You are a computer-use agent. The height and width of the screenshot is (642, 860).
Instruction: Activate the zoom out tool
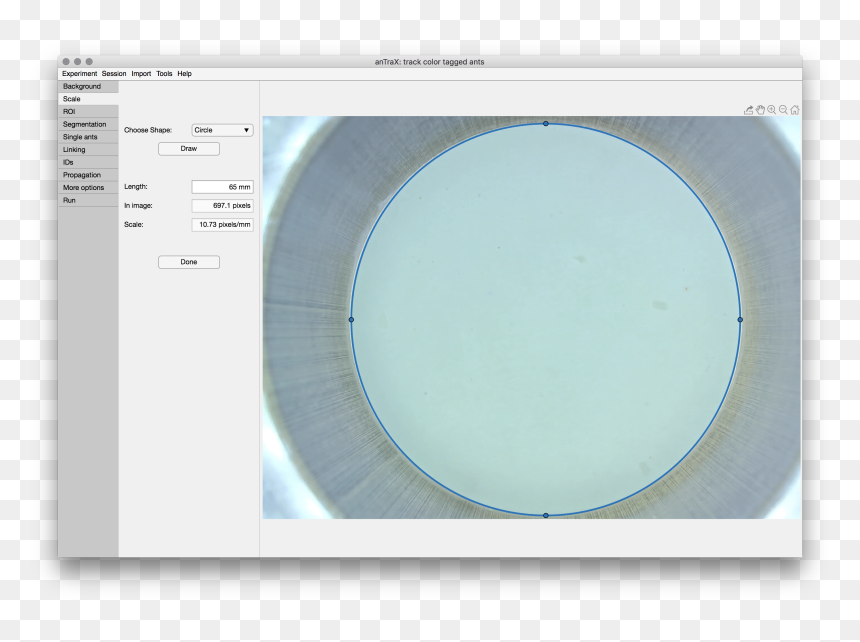pos(783,110)
